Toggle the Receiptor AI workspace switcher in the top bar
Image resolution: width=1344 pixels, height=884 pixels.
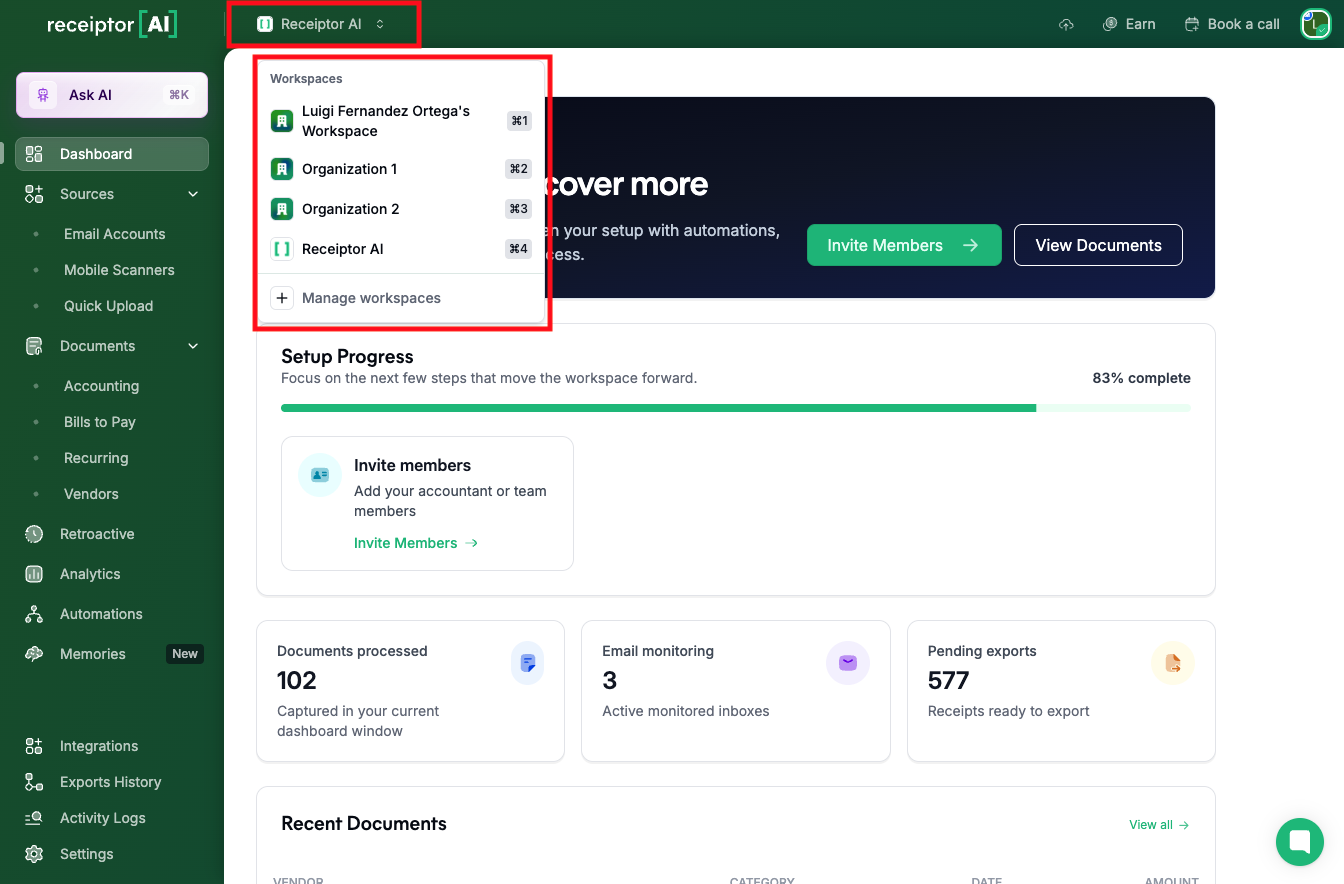[321, 24]
